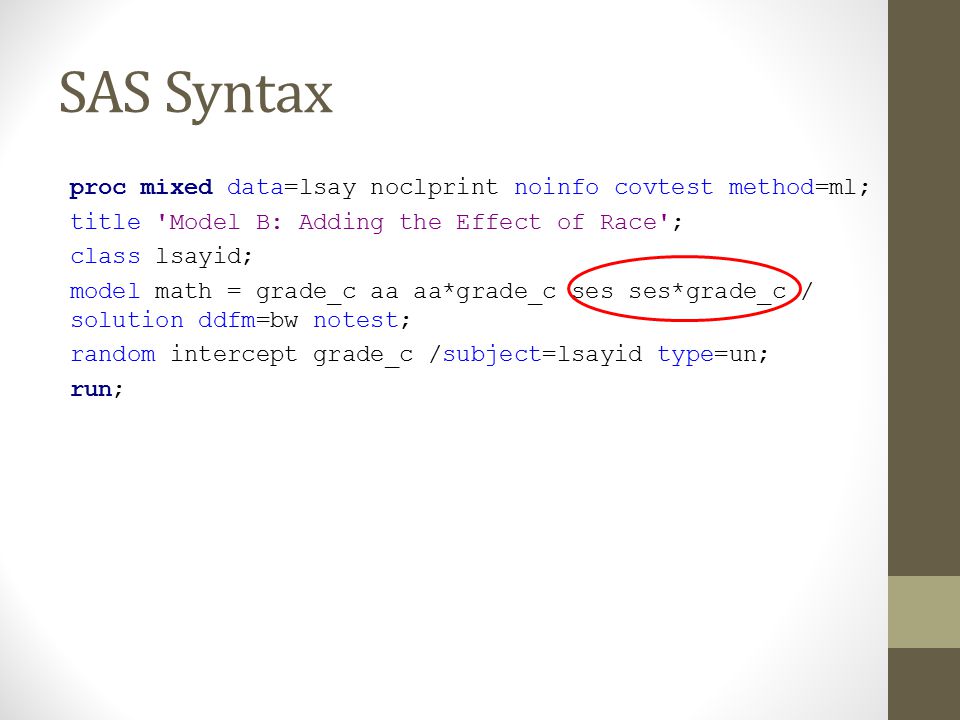Click the 'noclprint' option

coord(434,187)
